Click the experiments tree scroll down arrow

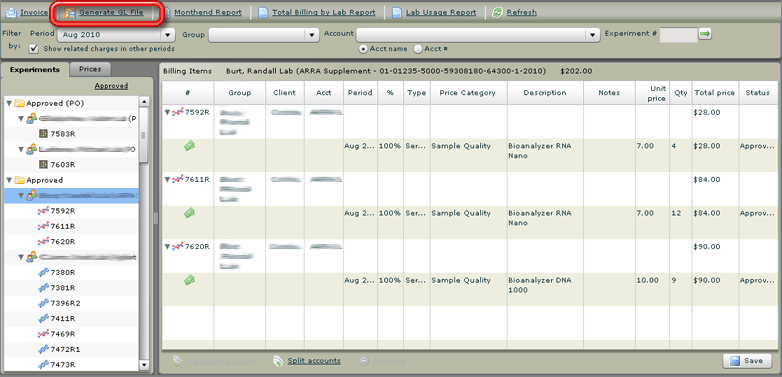[145, 366]
